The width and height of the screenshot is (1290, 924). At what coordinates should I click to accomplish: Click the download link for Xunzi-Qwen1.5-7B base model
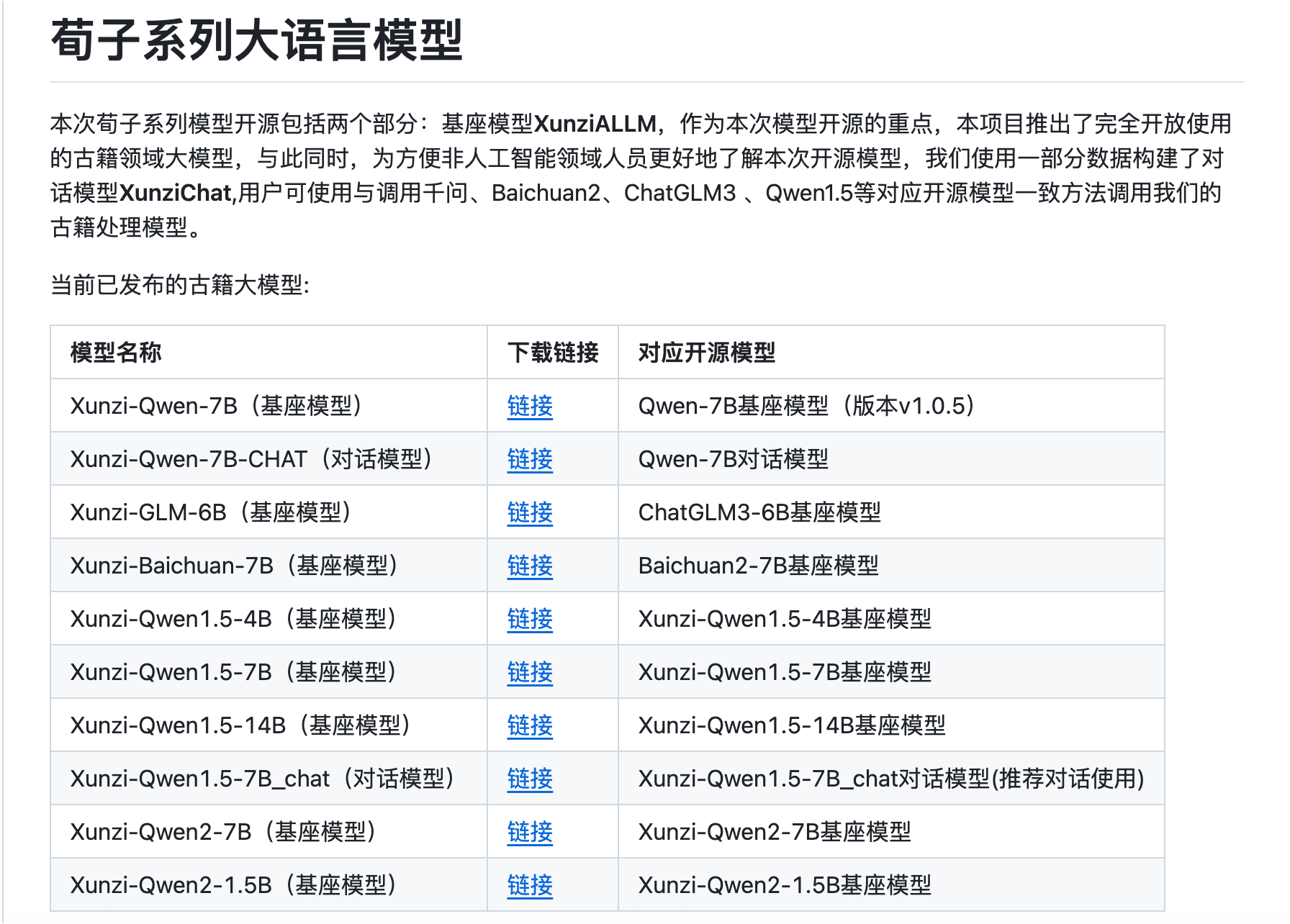point(529,672)
